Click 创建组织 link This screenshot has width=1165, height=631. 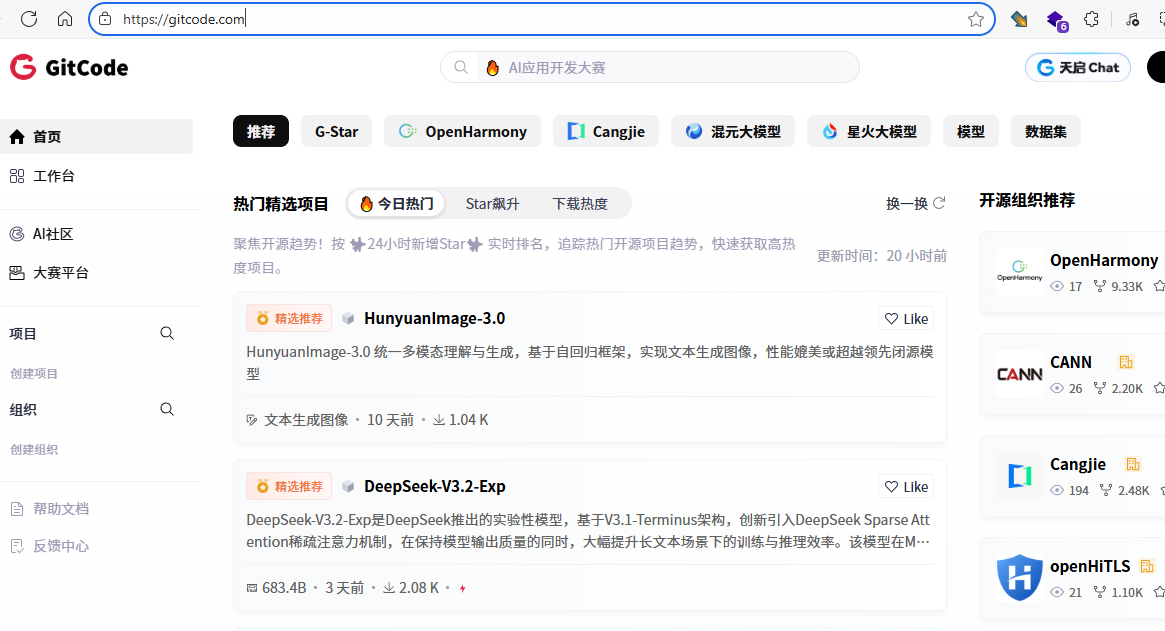[34, 450]
